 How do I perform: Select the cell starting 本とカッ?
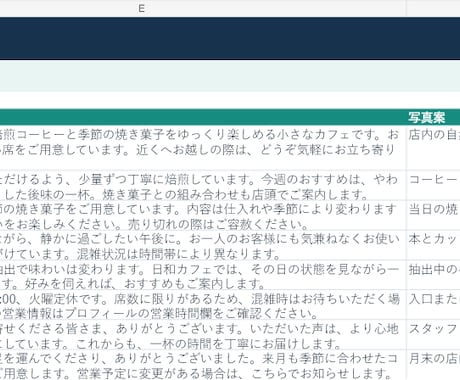[433, 245]
